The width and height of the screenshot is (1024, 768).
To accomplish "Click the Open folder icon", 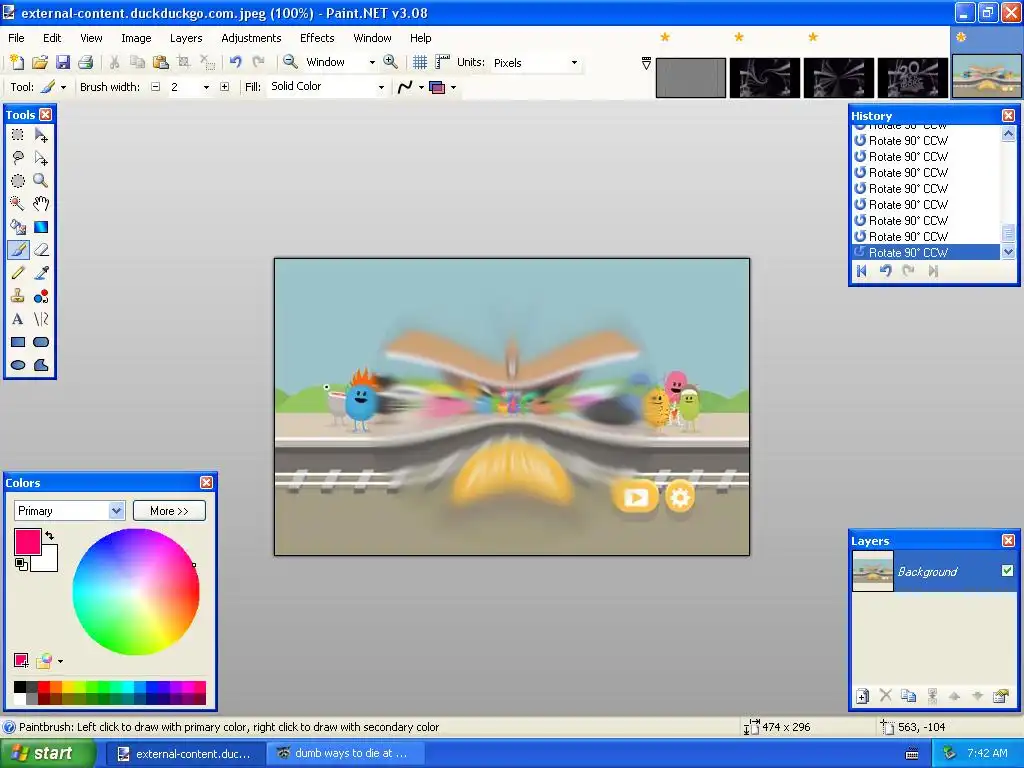I will pos(40,62).
